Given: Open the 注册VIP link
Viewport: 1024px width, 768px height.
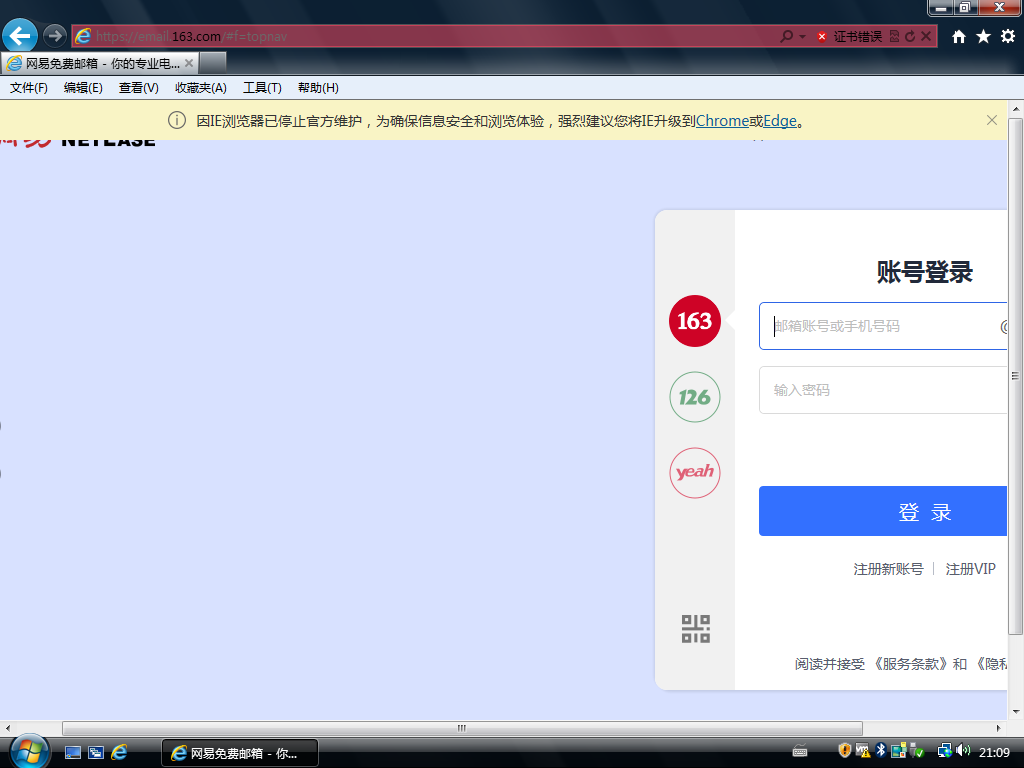Looking at the screenshot, I should coord(970,569).
